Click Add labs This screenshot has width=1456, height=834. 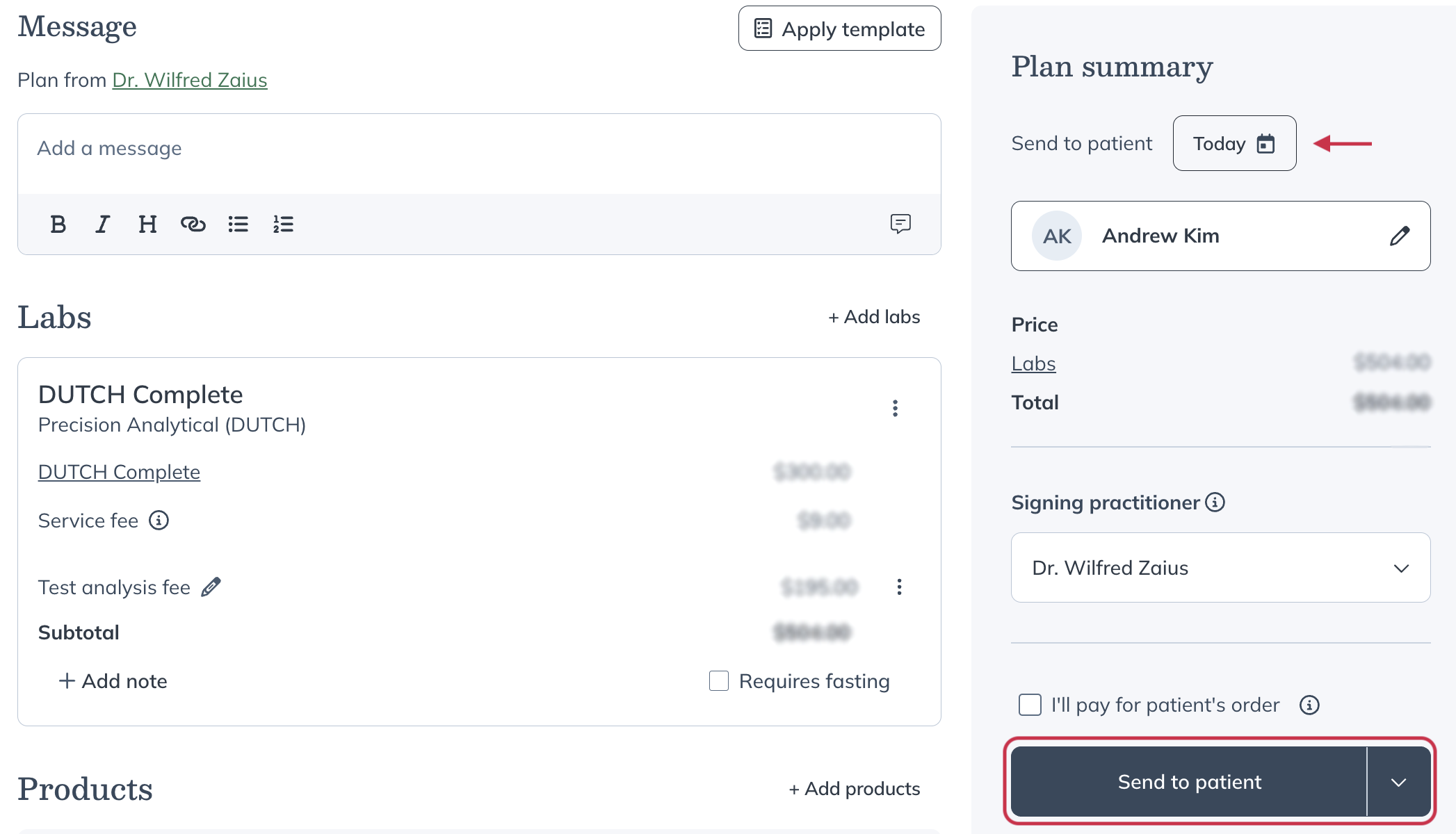point(874,317)
